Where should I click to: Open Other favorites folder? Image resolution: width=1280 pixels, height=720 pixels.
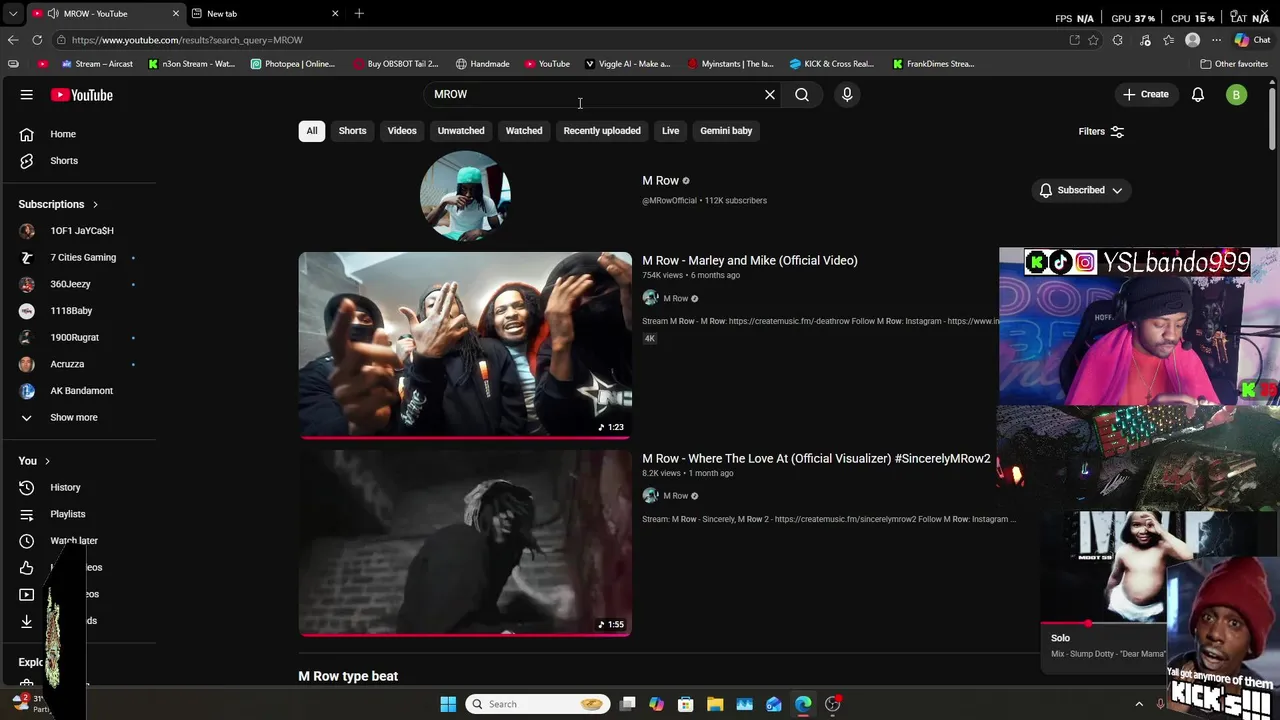[1234, 64]
